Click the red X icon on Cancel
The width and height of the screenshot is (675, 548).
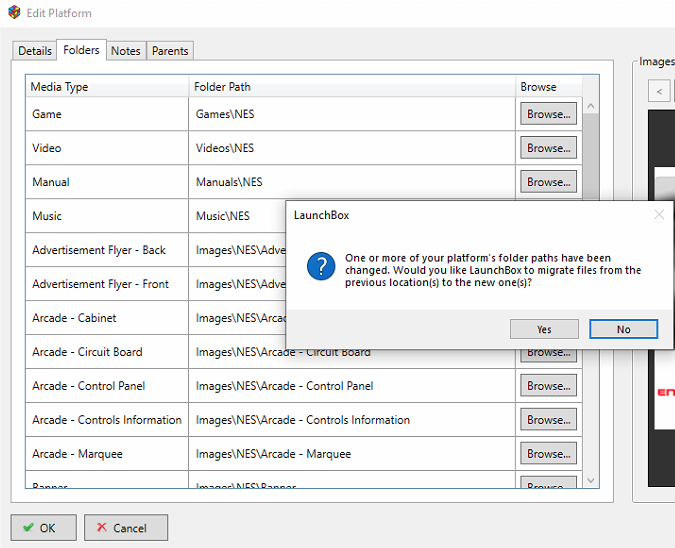102,527
